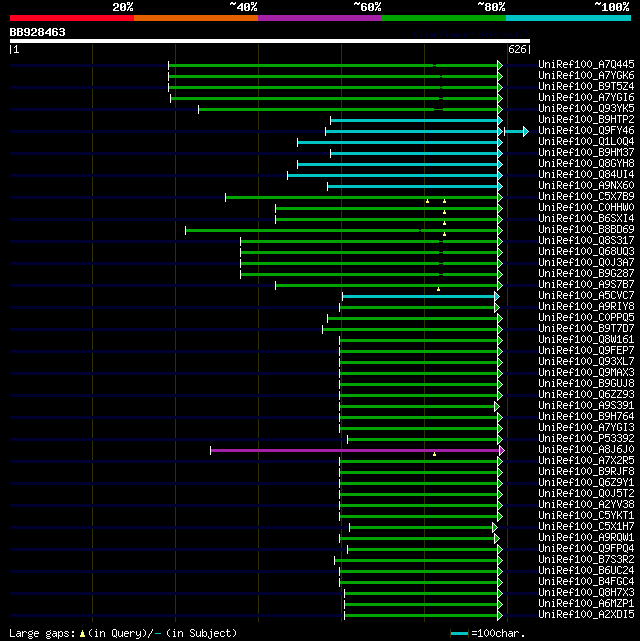This screenshot has width=640, height=641.
Task: Select the UniRef100_C5X7B9 label
Action: [x=586, y=197]
